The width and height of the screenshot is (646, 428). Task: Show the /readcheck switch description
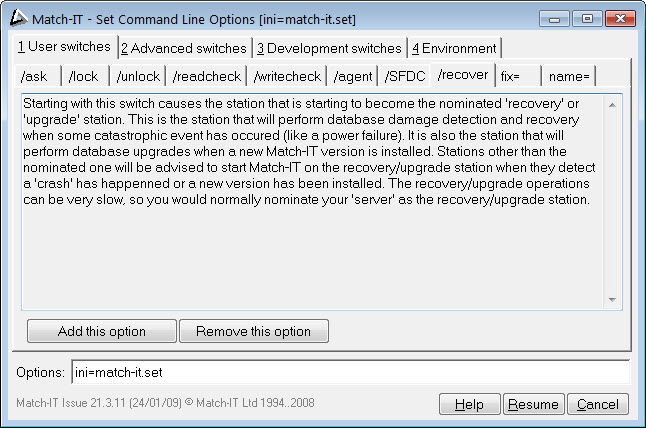coord(206,76)
